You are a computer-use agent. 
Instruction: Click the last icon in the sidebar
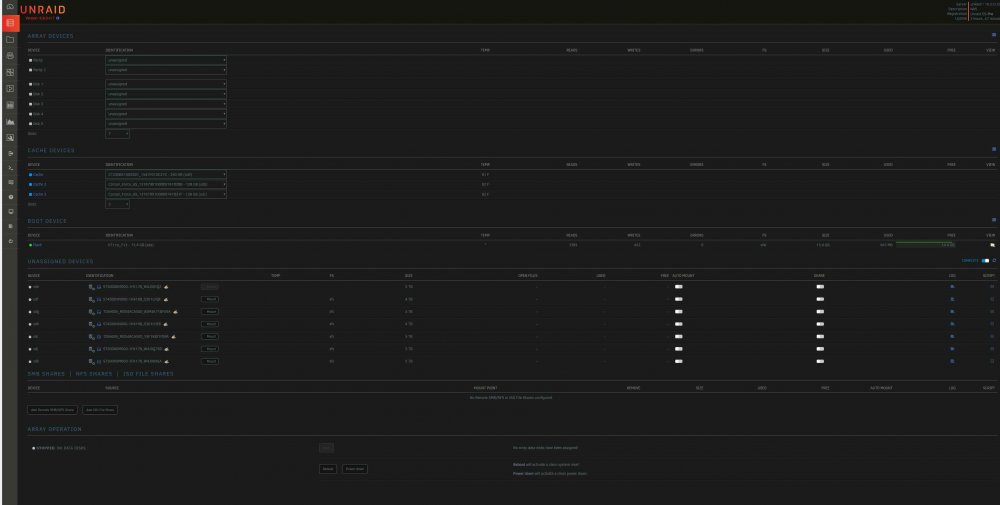coord(10,241)
